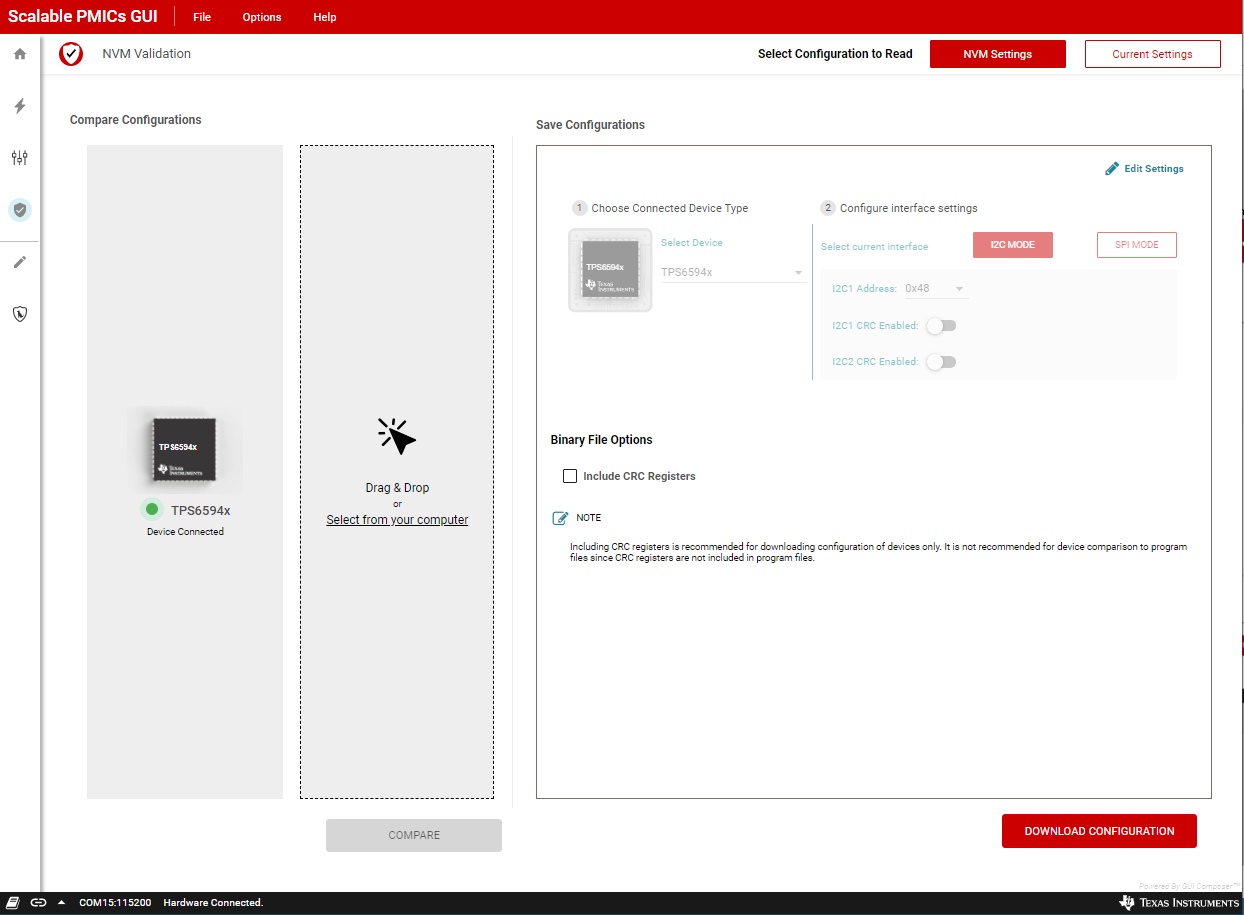Click the DOWNLOAD CONFIGURATION button
Screen dimensions: 1244x915
(x=1099, y=831)
